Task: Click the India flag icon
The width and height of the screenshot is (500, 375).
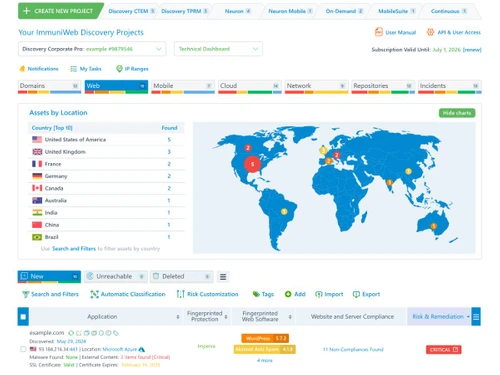Action: (37, 212)
